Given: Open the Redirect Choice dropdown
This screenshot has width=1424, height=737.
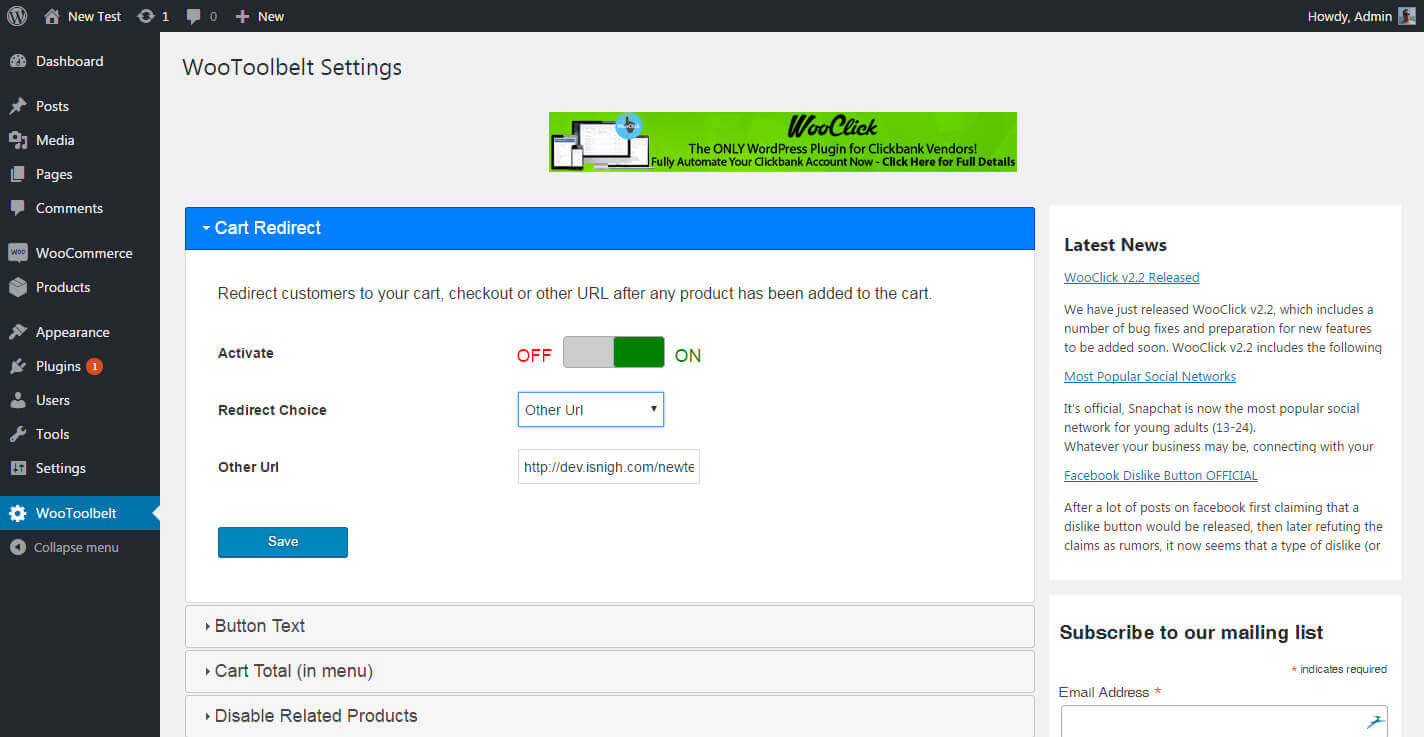Looking at the screenshot, I should [x=590, y=410].
